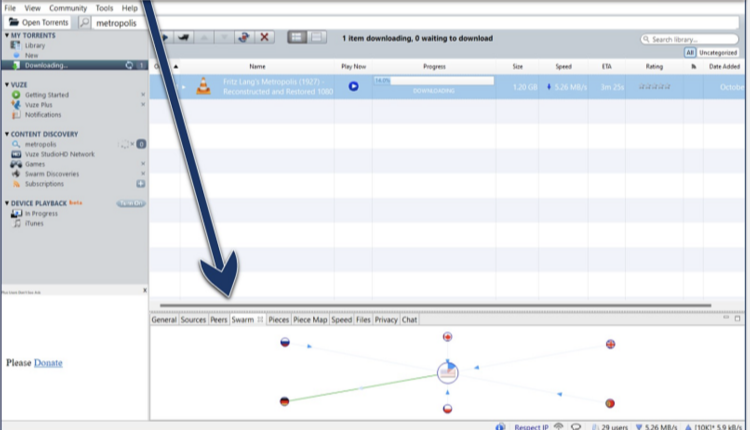Image resolution: width=750 pixels, height=430 pixels.
Task: Switch to the General tab
Action: (x=164, y=320)
